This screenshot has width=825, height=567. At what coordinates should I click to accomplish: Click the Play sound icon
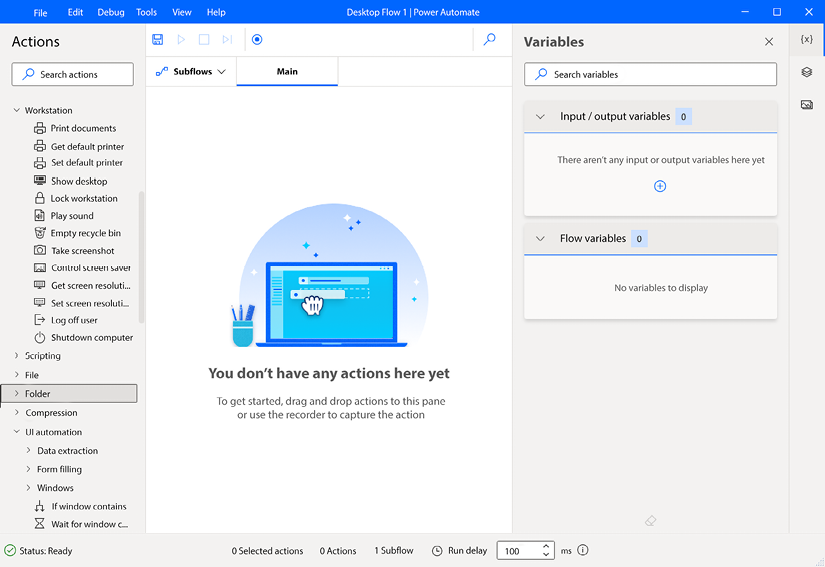tap(39, 215)
